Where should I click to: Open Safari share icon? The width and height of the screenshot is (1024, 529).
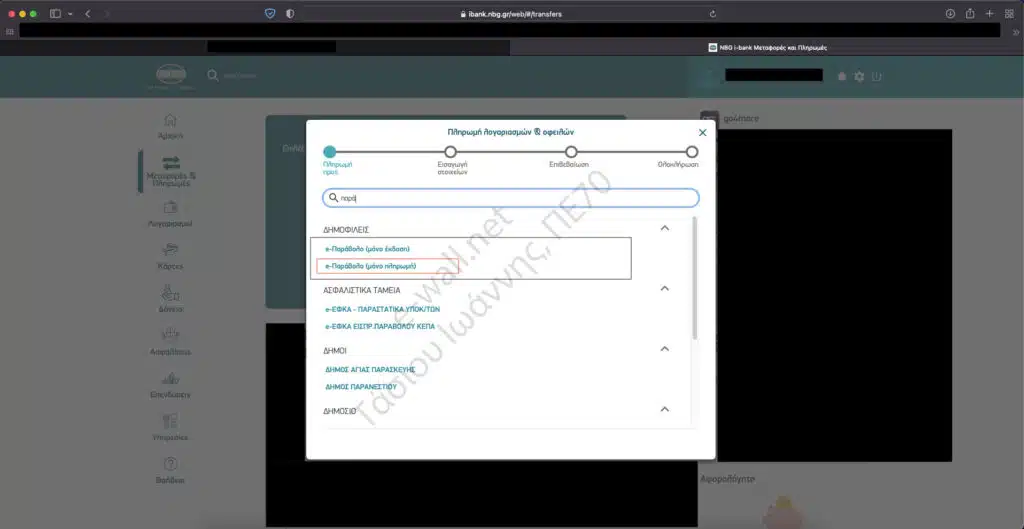pos(970,14)
